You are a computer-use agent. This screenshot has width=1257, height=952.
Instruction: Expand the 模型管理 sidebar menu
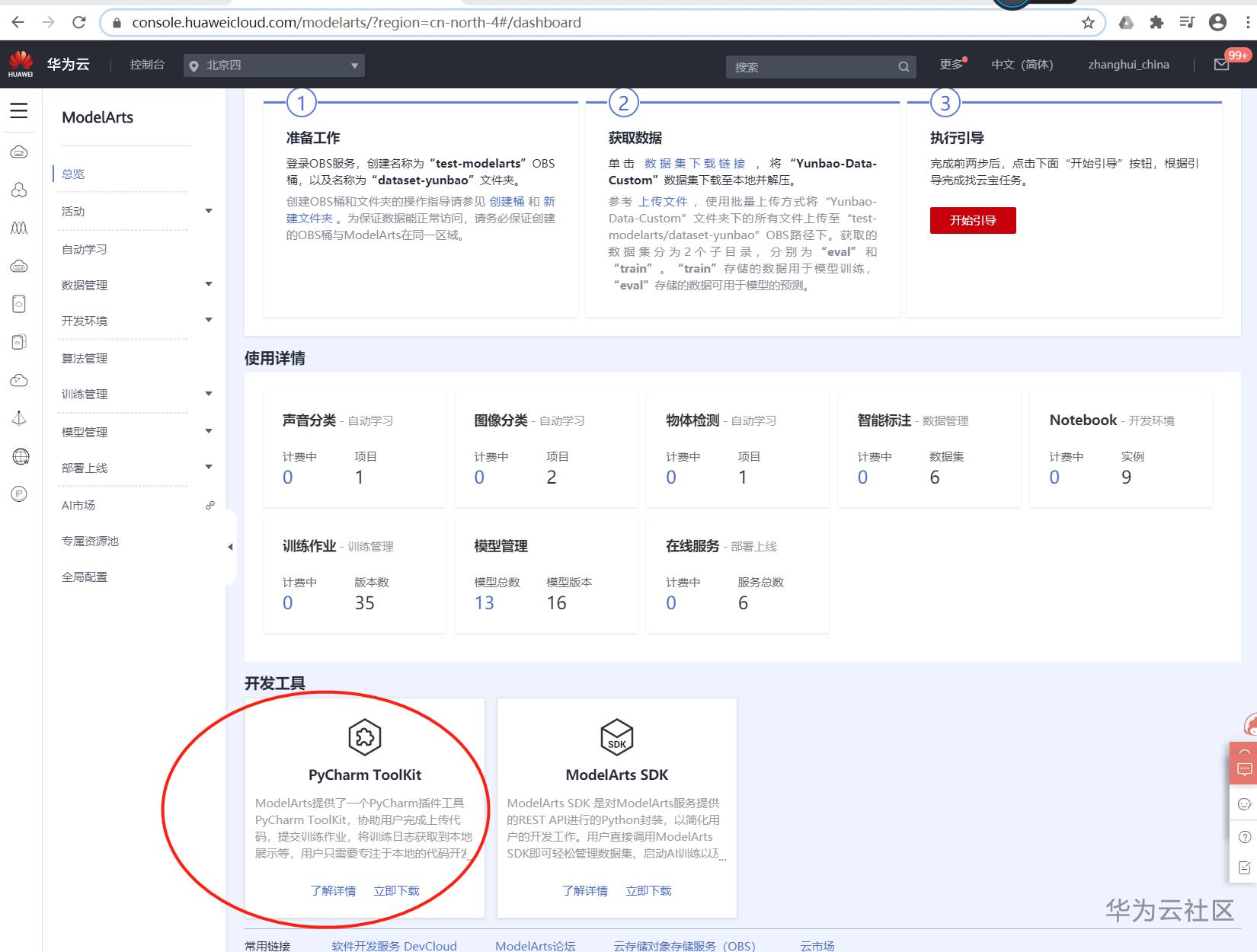[209, 431]
